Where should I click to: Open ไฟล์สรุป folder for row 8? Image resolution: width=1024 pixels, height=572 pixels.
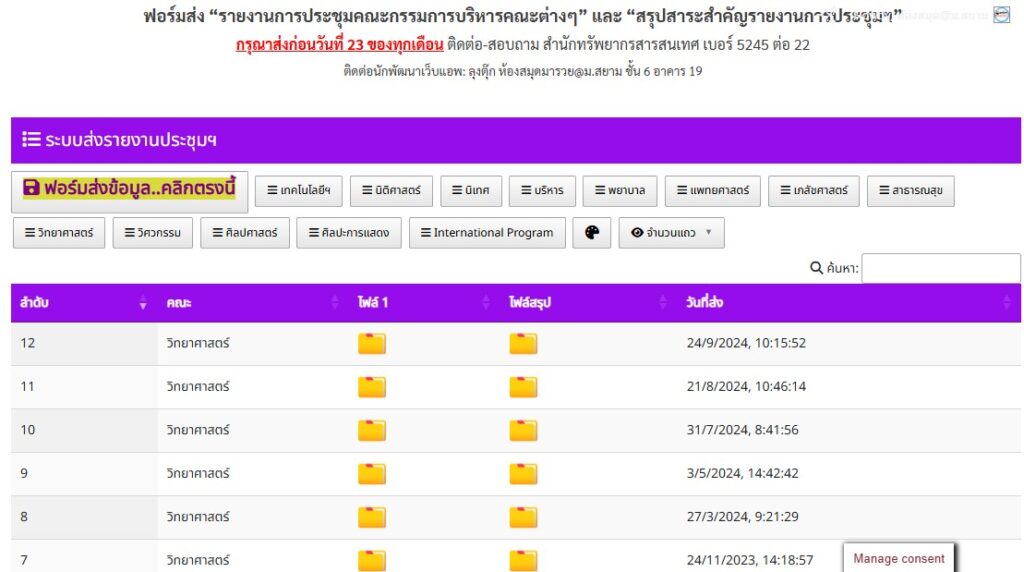523,517
